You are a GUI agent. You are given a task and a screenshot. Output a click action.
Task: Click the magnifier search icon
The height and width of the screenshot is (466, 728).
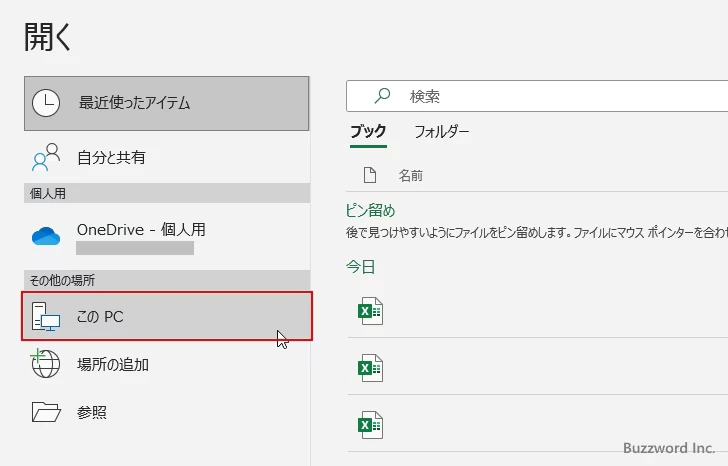[x=382, y=96]
